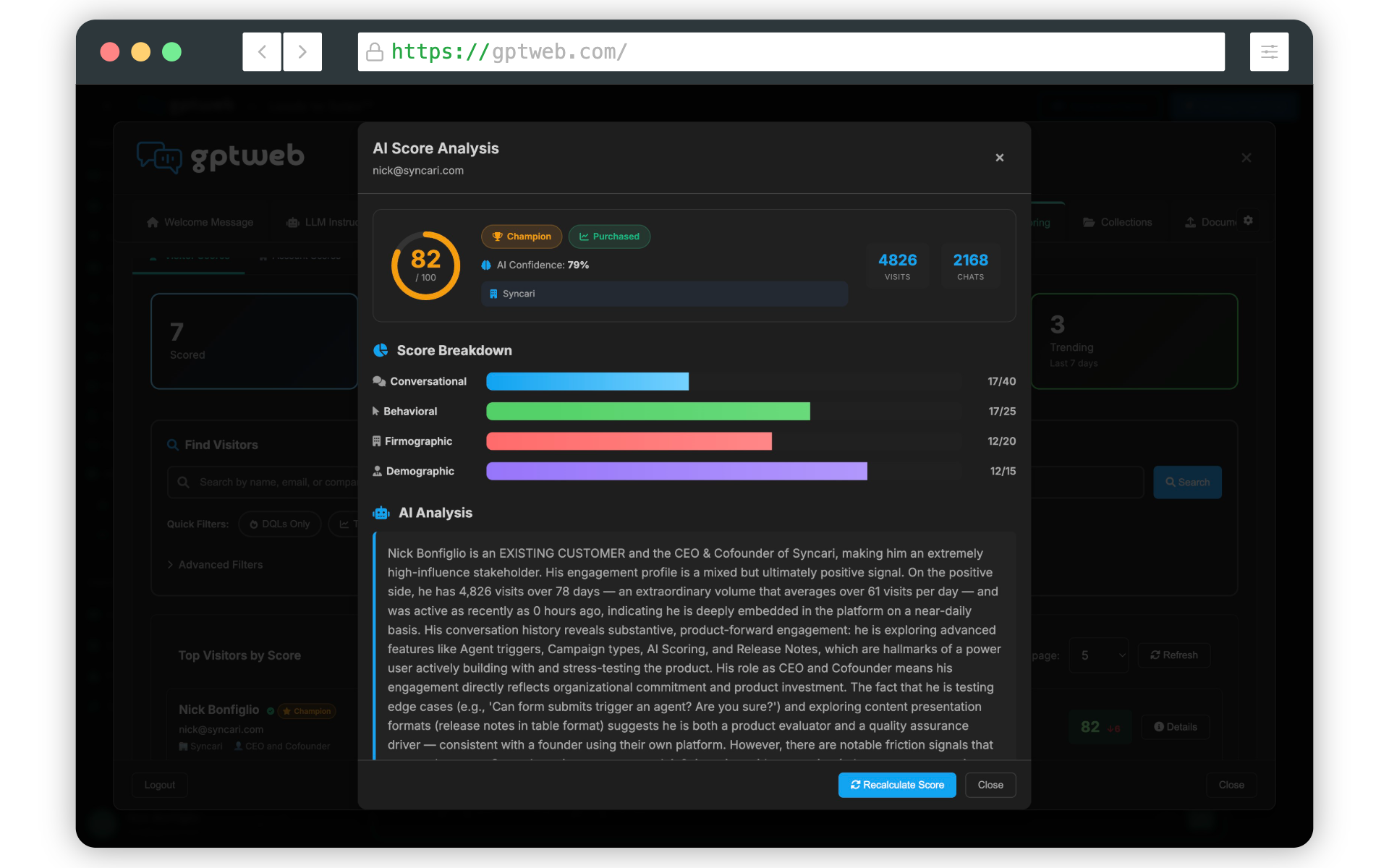
Task: Click the Champion trophy badge
Action: tap(522, 237)
